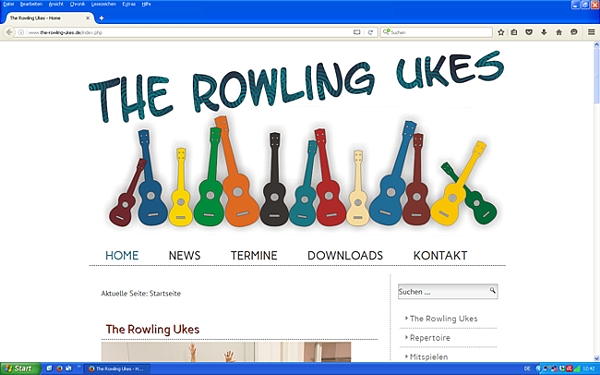Bookmark this page with the star icon
The width and height of the screenshot is (600, 375).
pos(501,33)
